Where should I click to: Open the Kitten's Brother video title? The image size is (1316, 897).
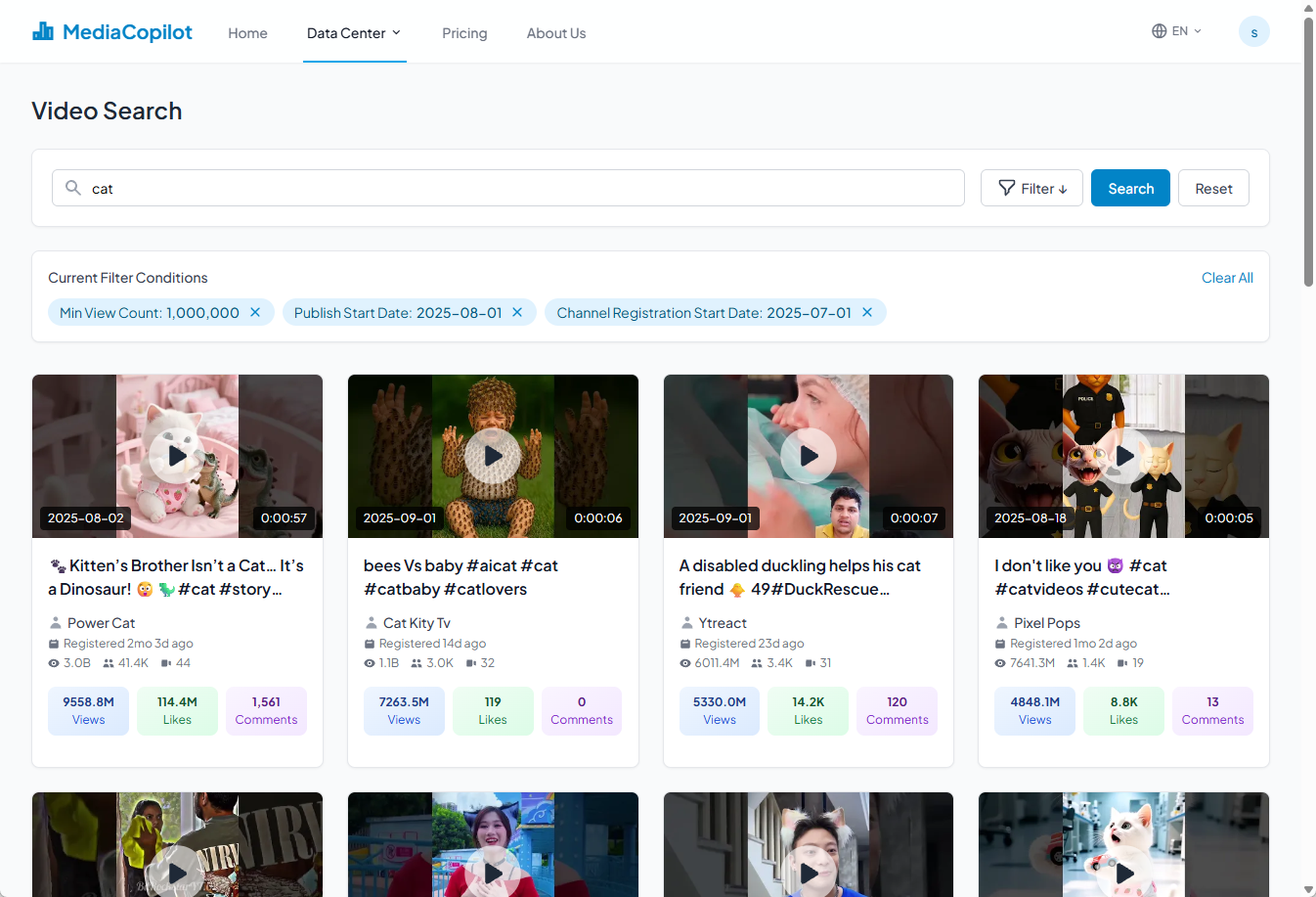[x=177, y=577]
